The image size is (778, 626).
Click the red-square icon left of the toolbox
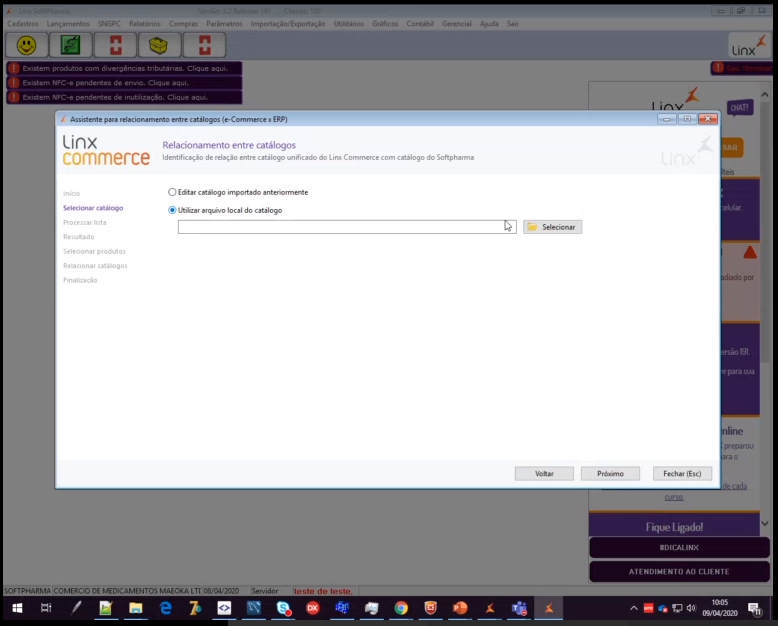click(115, 45)
